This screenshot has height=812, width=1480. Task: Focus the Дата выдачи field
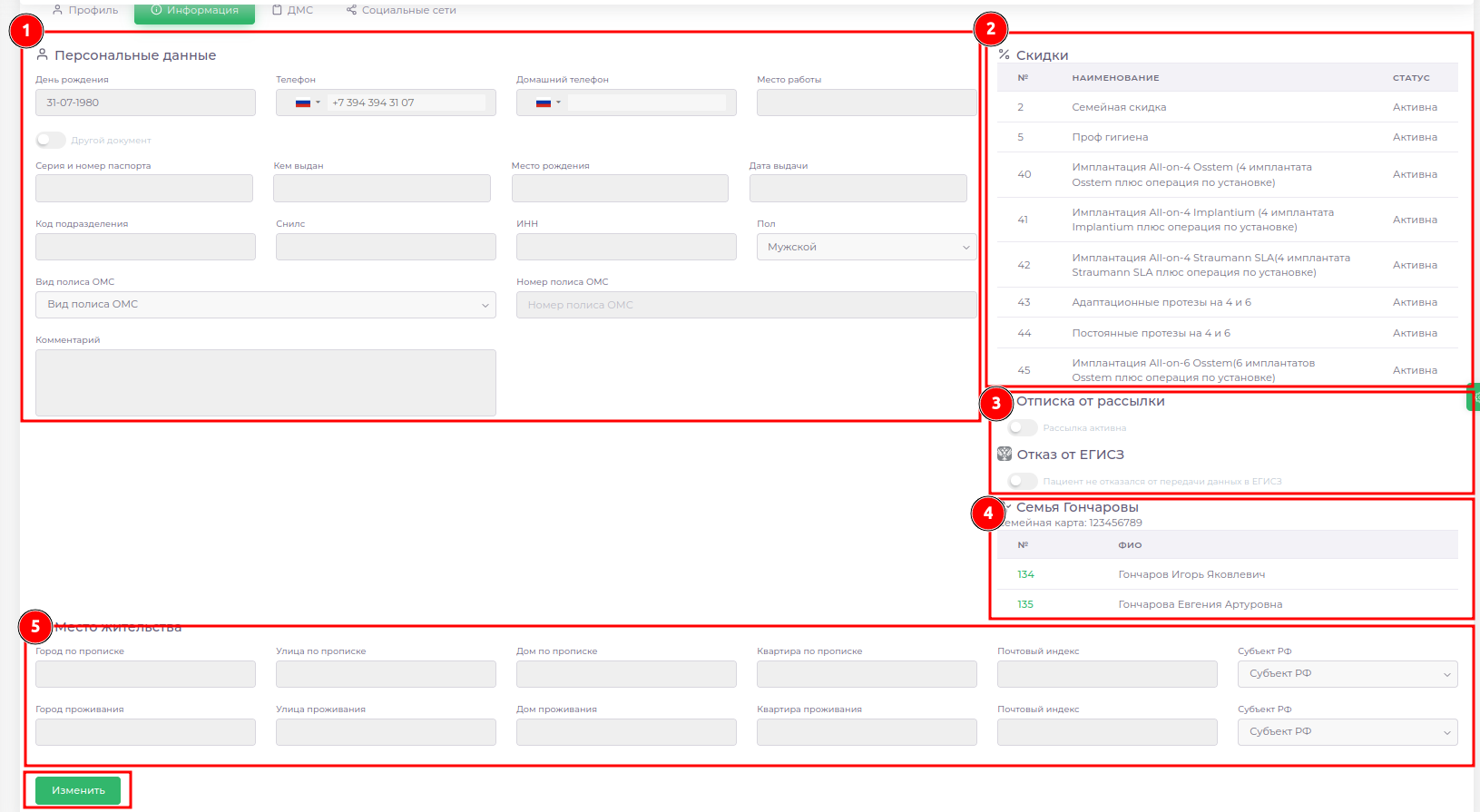tap(858, 188)
